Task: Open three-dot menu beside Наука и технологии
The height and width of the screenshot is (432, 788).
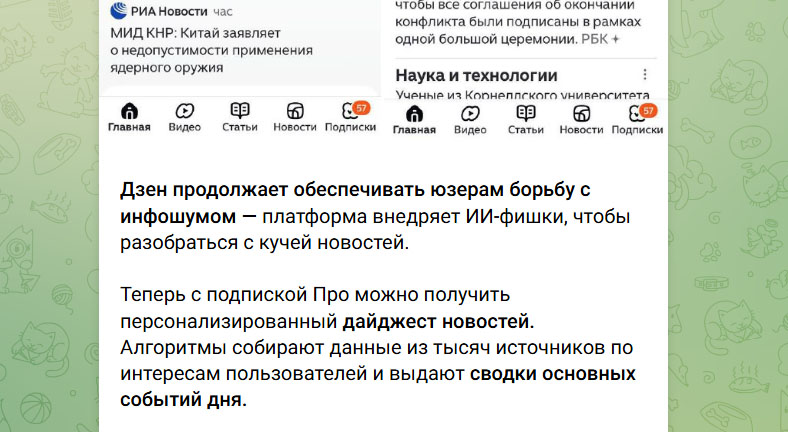Action: point(645,75)
